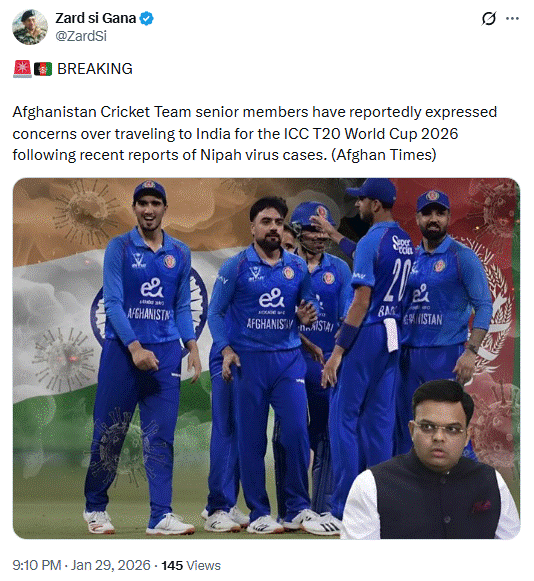Open Zard si Gana's profile picture
This screenshot has width=534, height=581.
pyautogui.click(x=30, y=27)
